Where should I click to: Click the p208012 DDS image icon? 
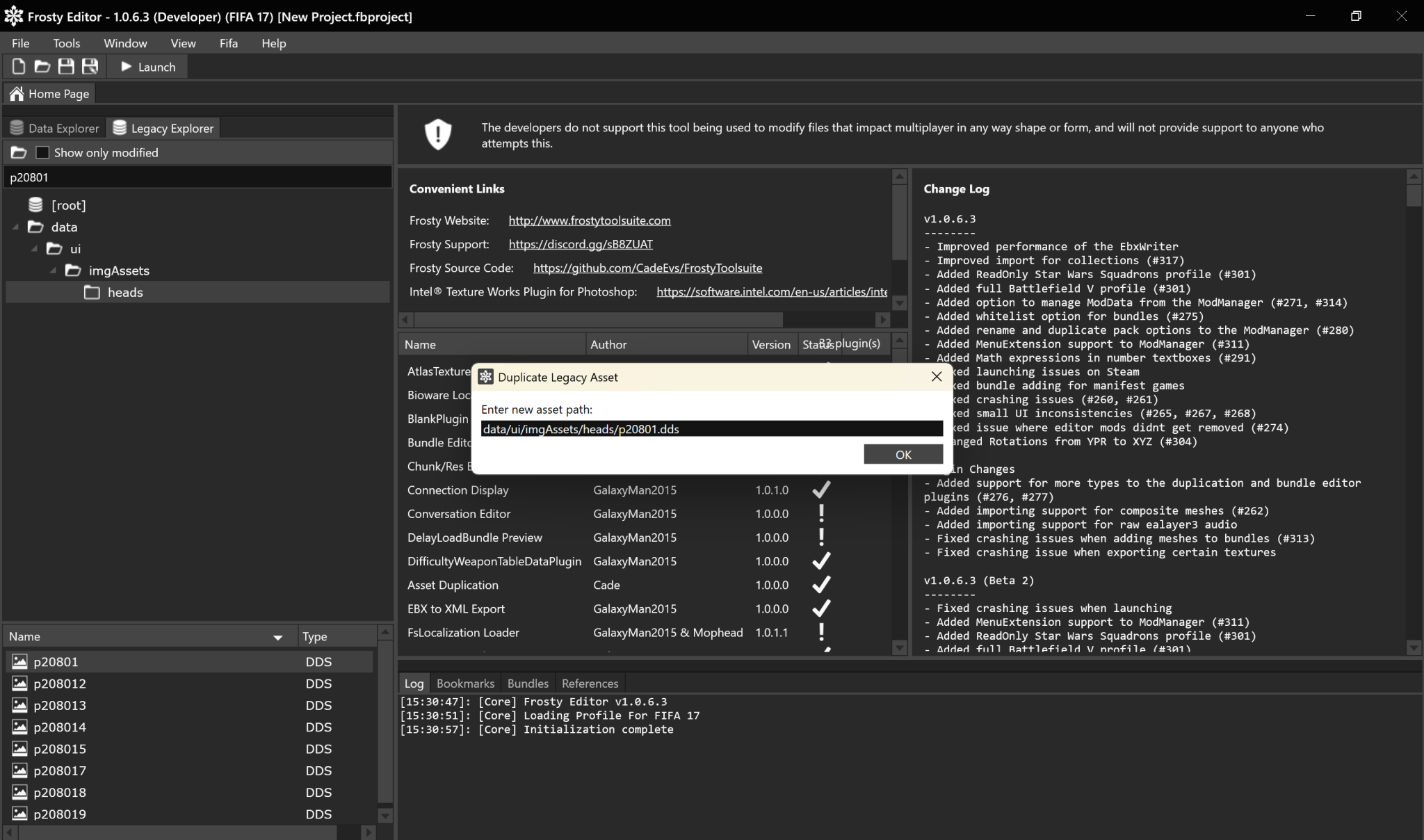[20, 684]
